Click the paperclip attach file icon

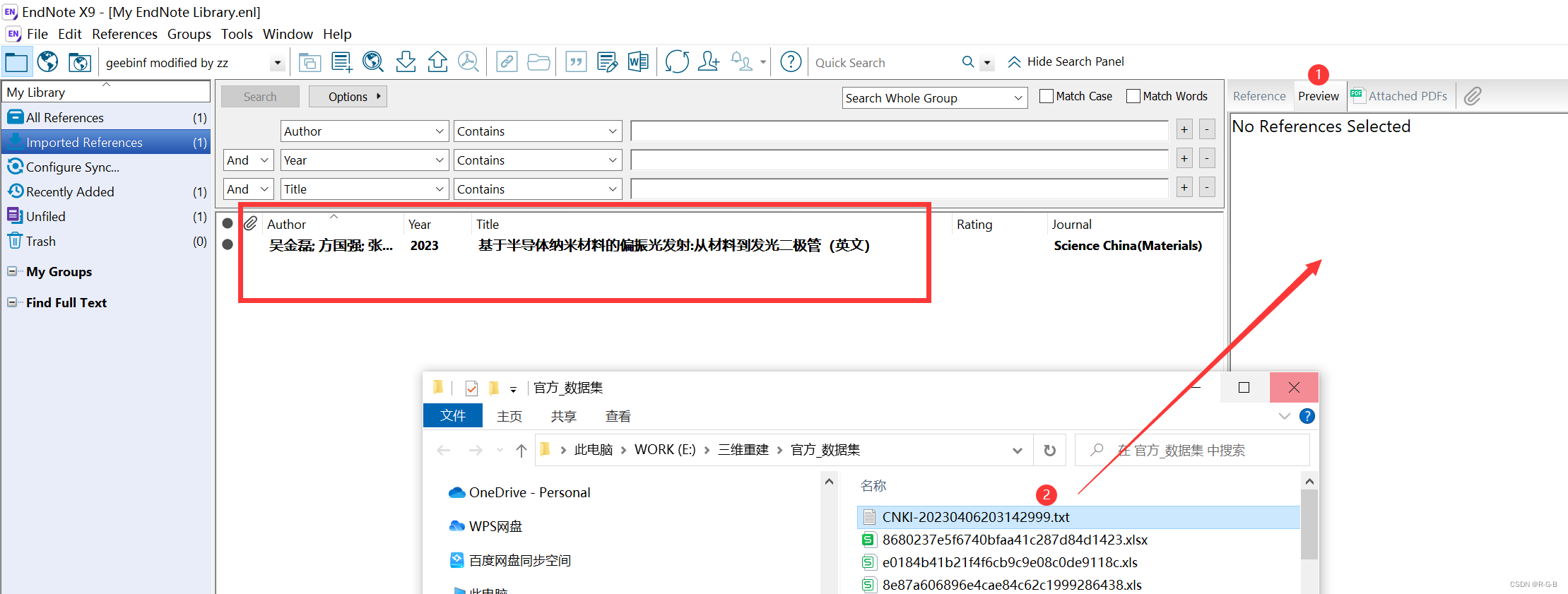click(1473, 96)
